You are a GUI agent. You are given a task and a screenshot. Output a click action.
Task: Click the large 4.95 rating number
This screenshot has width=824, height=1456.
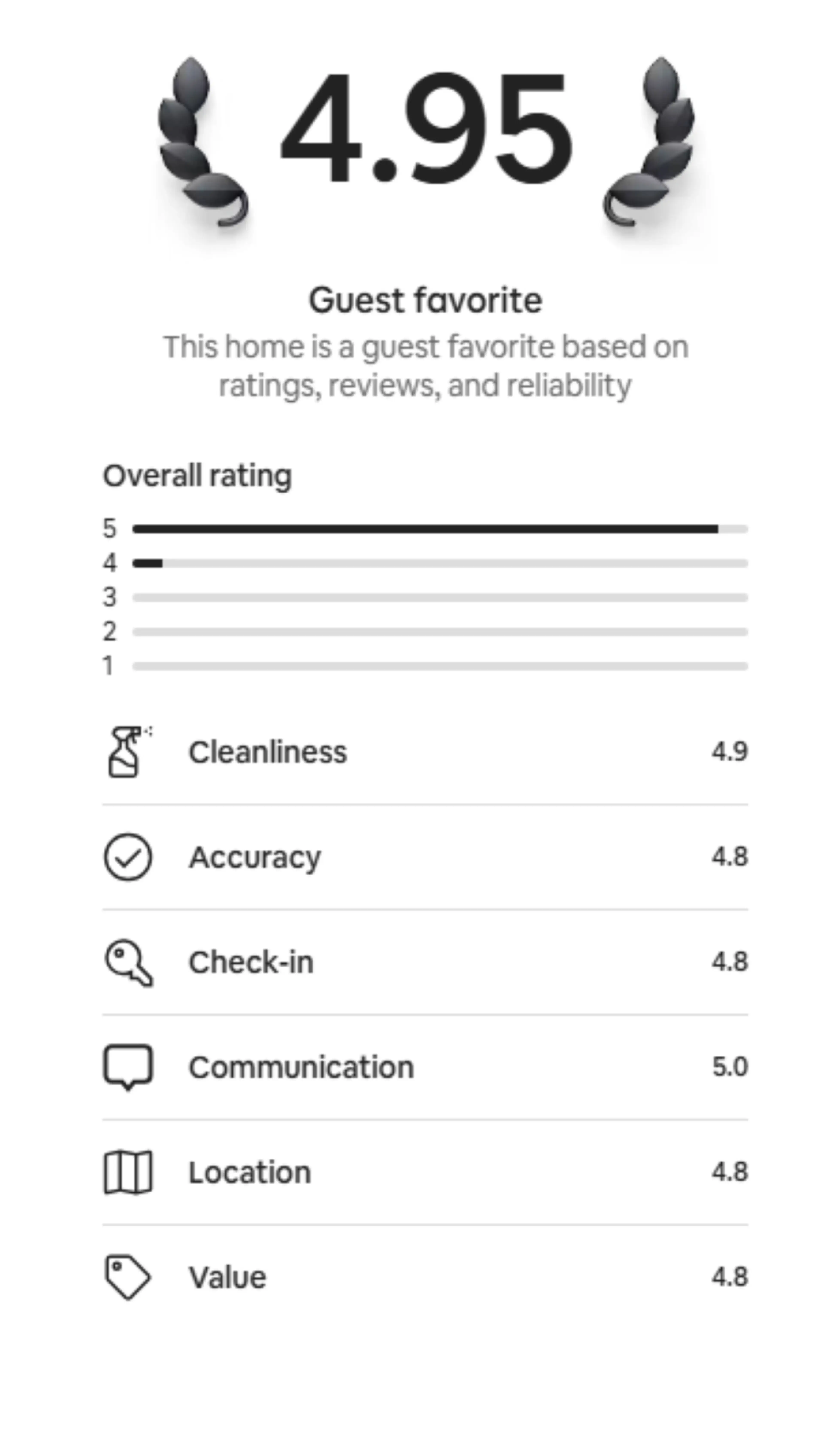[x=426, y=129]
